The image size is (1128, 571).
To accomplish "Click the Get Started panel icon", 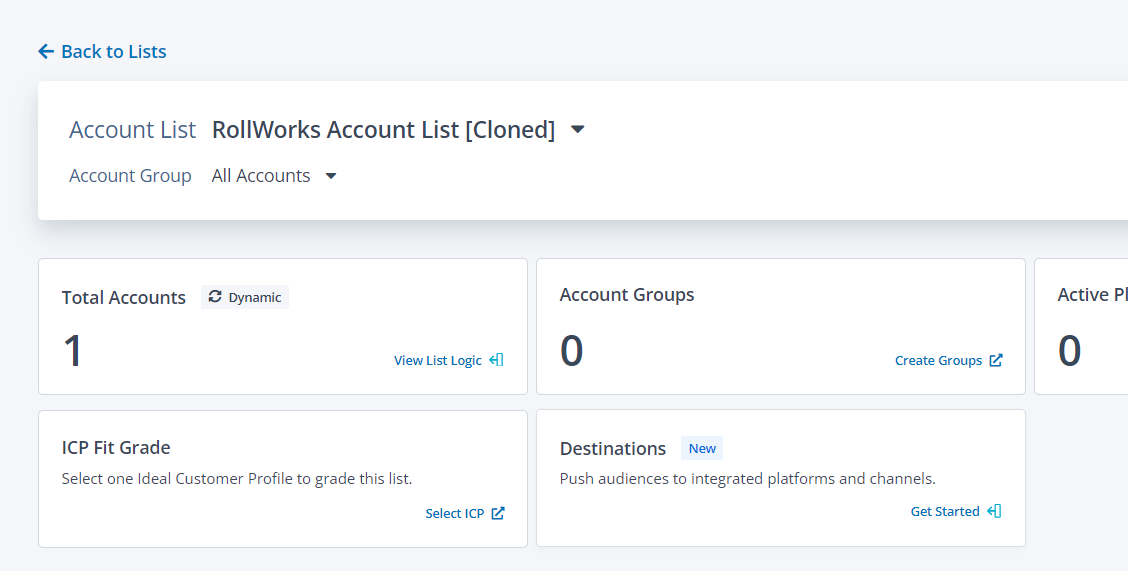I will [994, 511].
